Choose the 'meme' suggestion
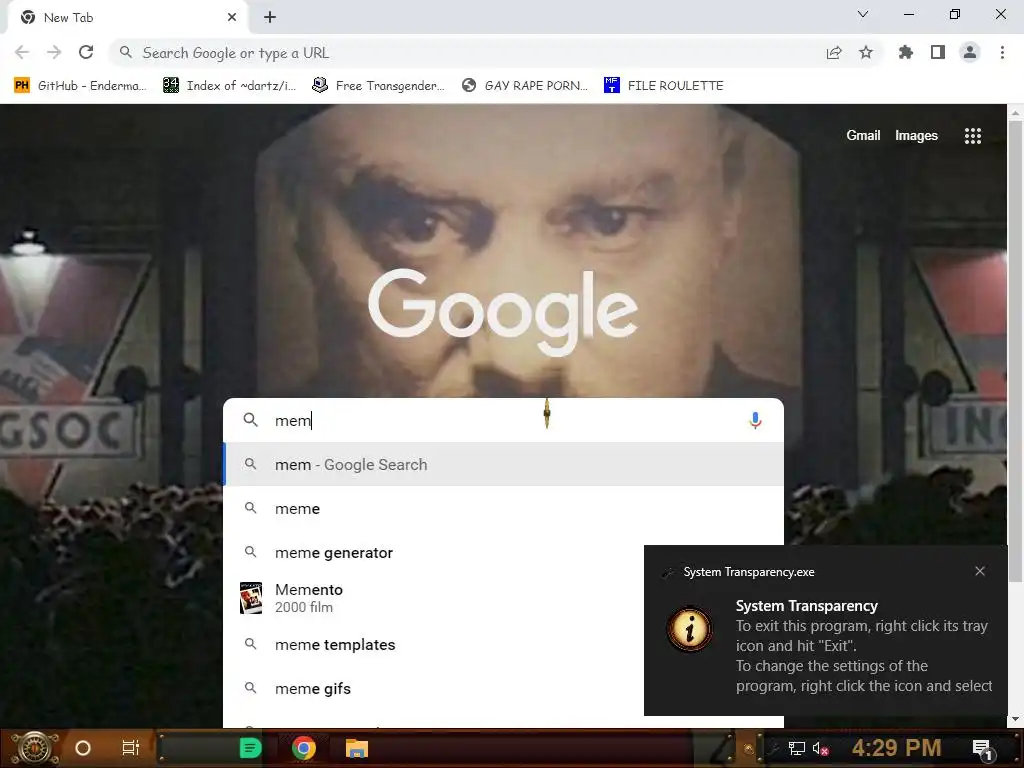 [503, 509]
